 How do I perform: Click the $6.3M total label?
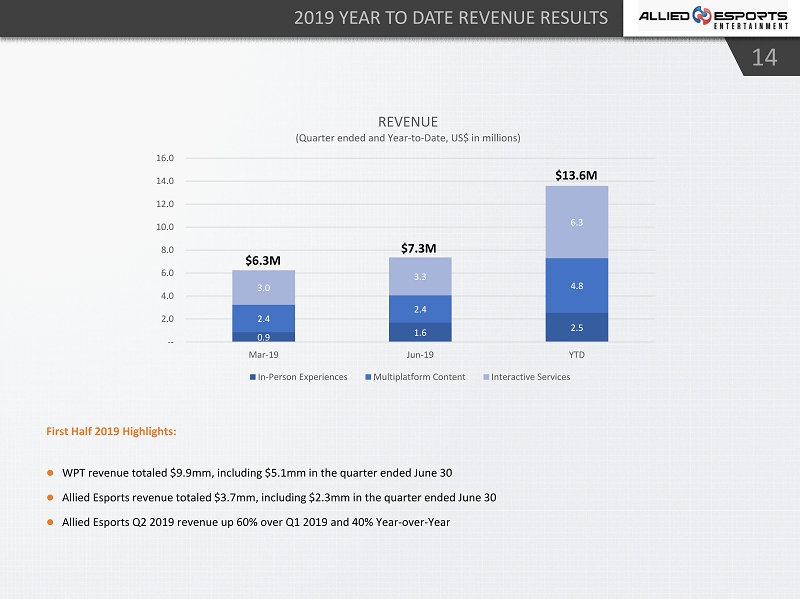[x=263, y=260]
